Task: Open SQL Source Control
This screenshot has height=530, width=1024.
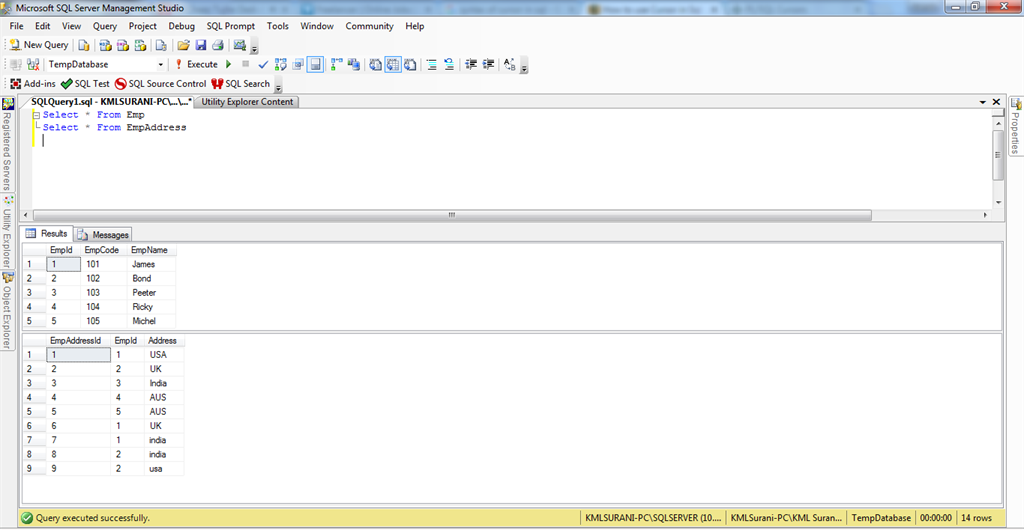Action: coord(160,84)
